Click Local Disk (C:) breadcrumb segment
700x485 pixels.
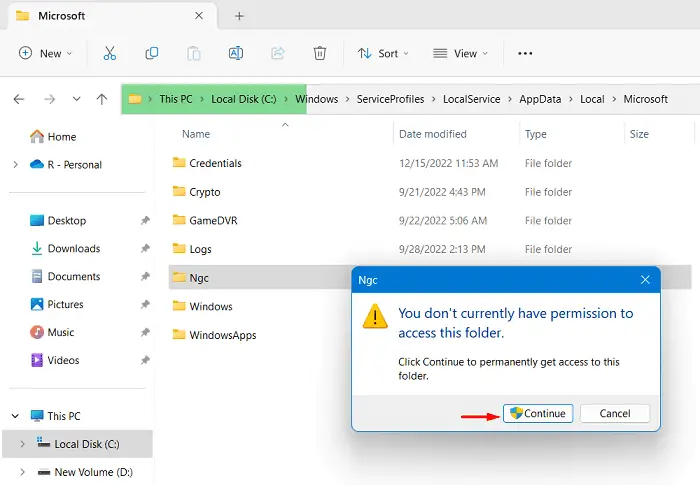(244, 99)
